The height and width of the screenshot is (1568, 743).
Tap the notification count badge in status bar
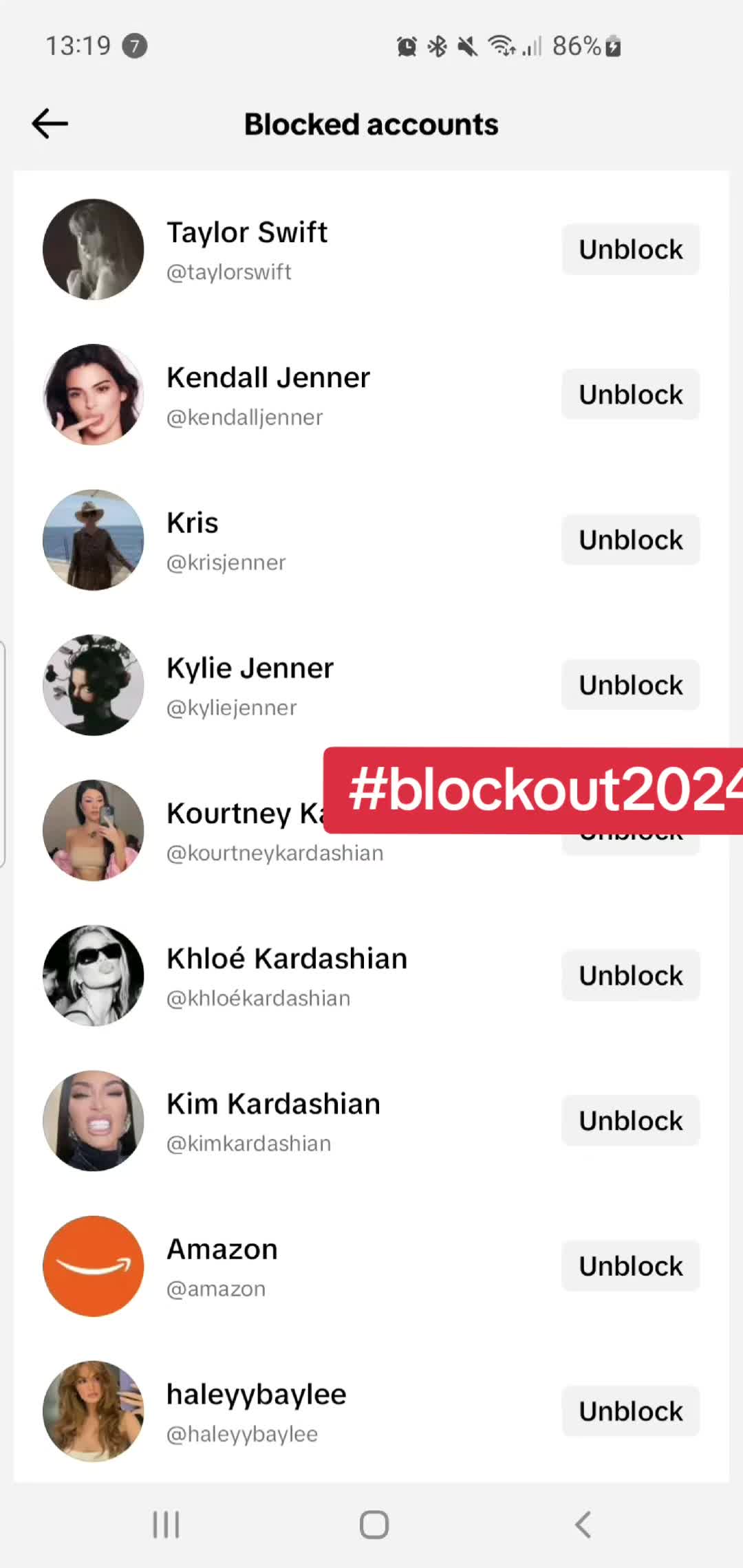point(135,46)
